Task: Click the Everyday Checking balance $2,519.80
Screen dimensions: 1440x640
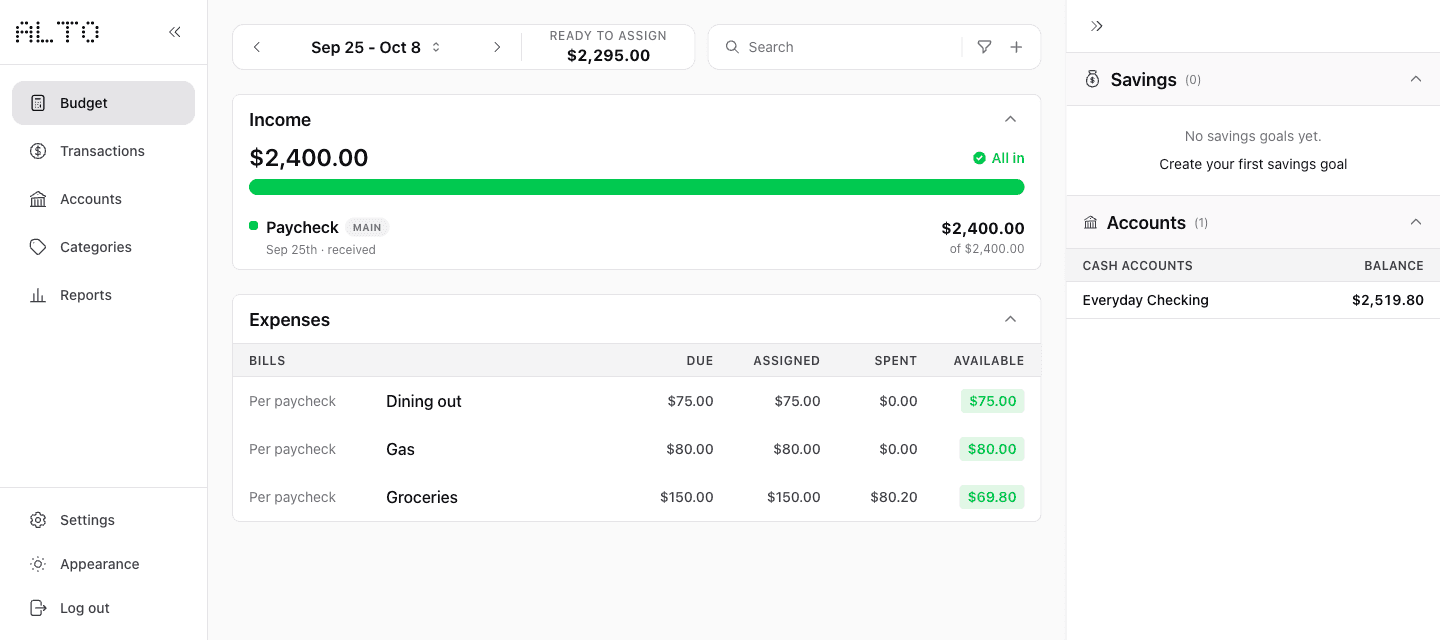Action: [1388, 300]
